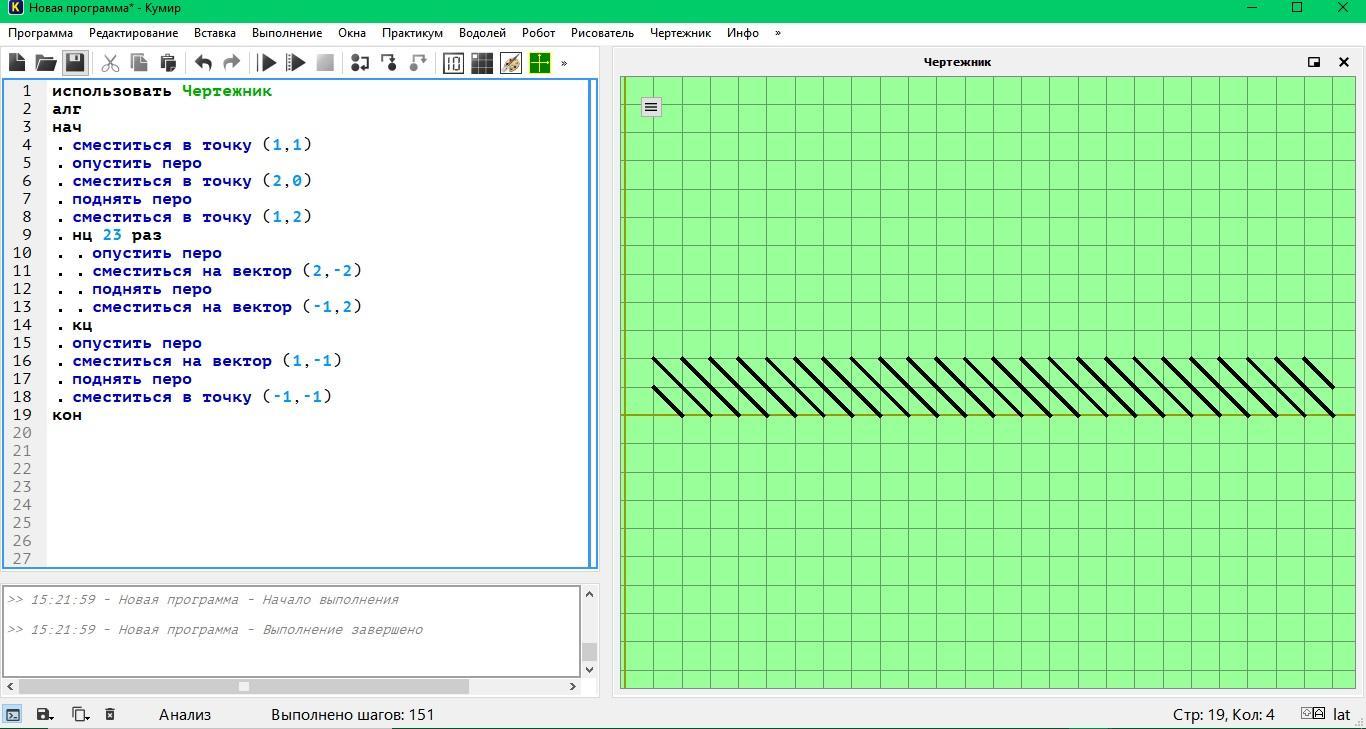Open the Водолей actor window icon
This screenshot has height=729, width=1366.
453,63
